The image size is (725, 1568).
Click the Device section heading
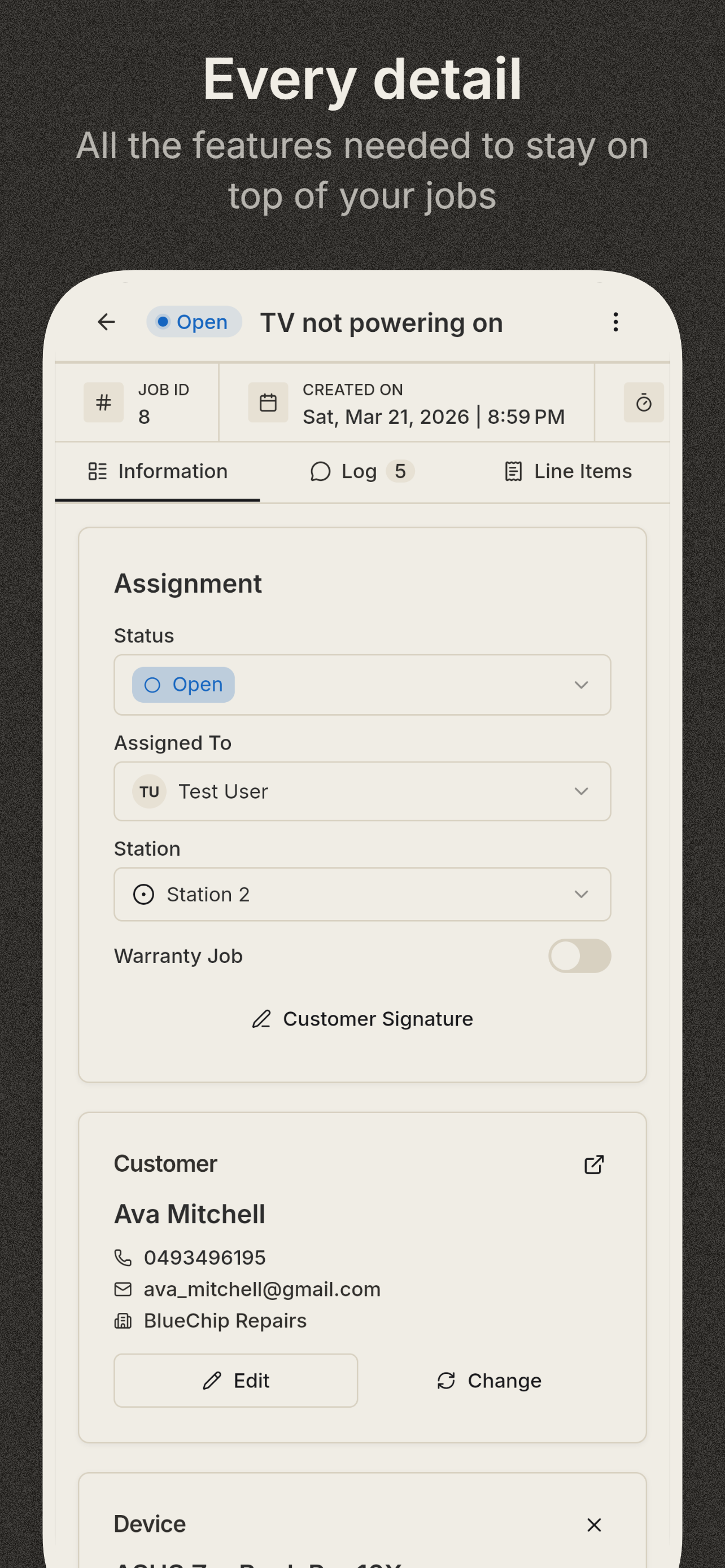tap(150, 1523)
